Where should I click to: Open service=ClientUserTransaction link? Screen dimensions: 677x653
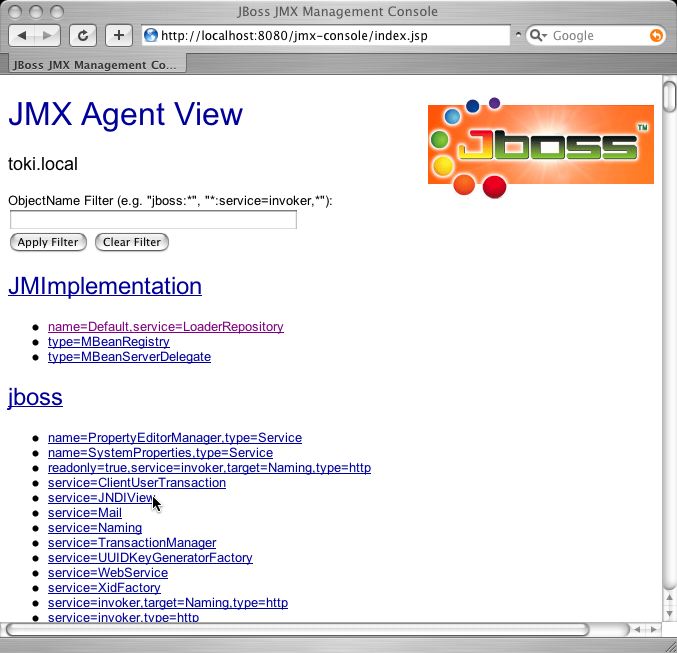(x=137, y=482)
